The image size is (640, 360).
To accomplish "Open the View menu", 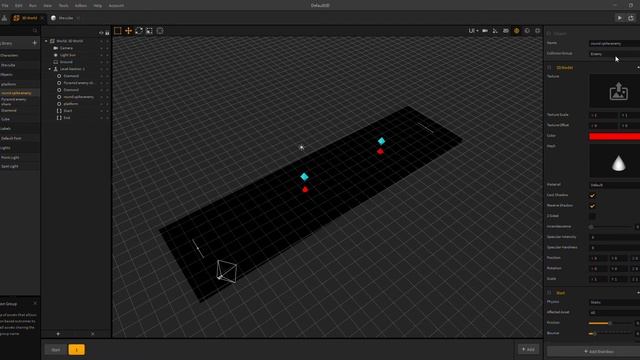I will [x=48, y=6].
